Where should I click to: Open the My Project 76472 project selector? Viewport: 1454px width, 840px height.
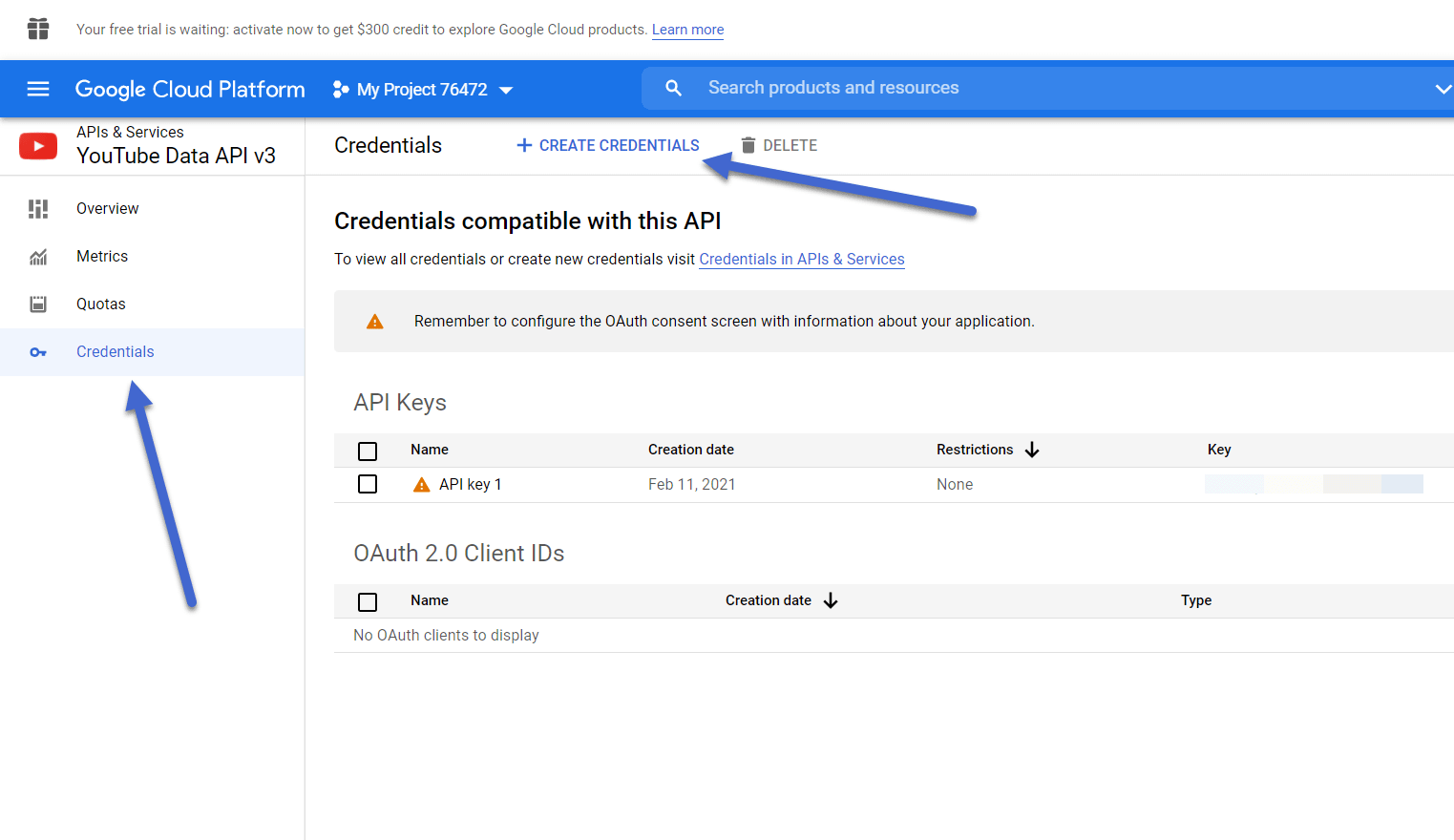(423, 90)
